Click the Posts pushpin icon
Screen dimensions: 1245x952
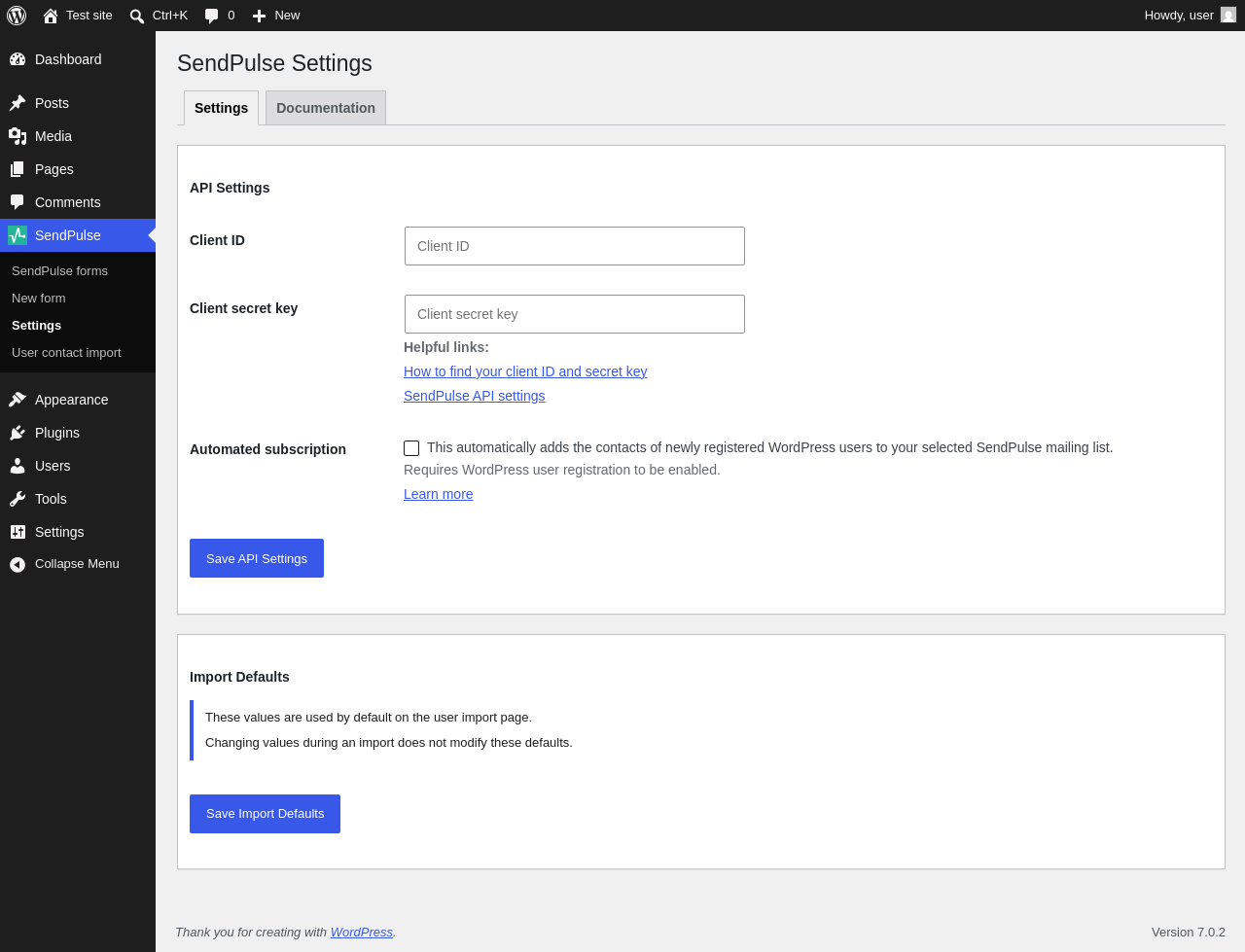(x=18, y=103)
